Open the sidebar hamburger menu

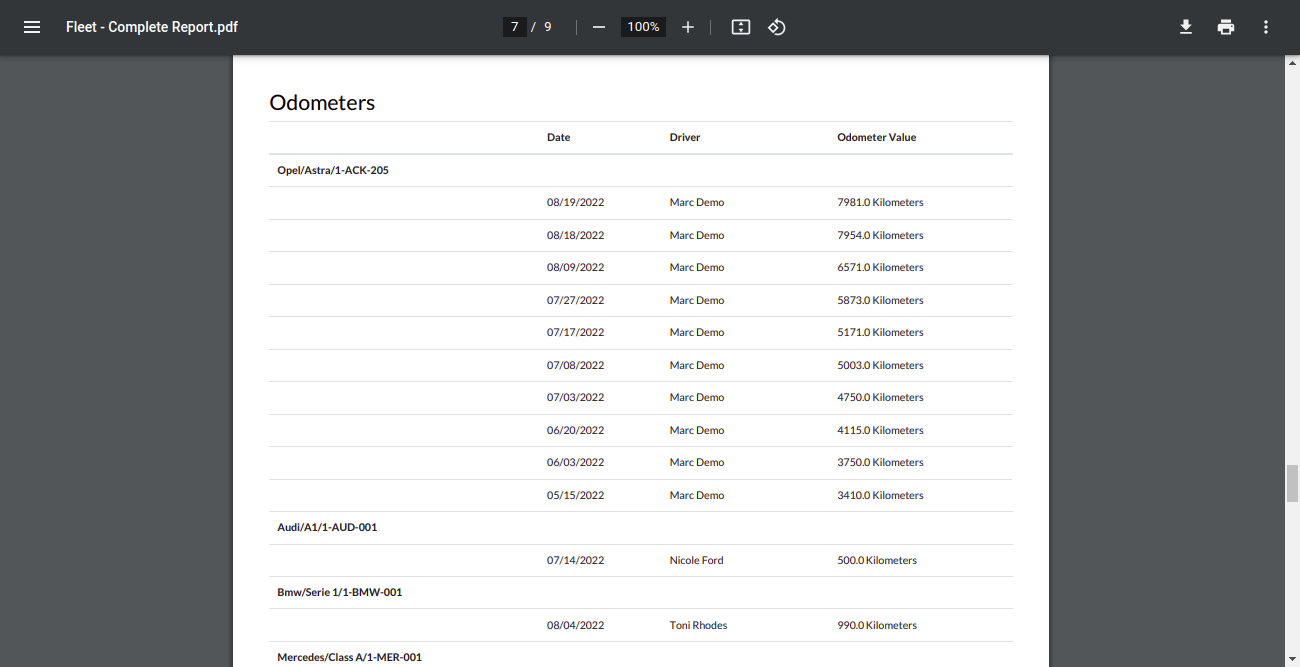[32, 27]
